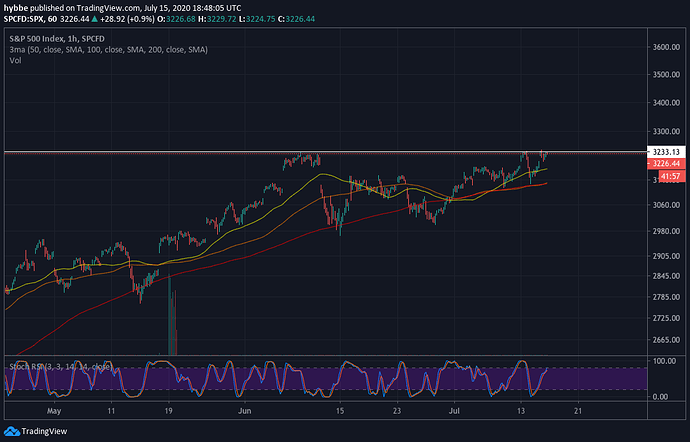This screenshot has width=690, height=442.
Task: Click the 2725.00 price axis label
Action: pos(666,318)
